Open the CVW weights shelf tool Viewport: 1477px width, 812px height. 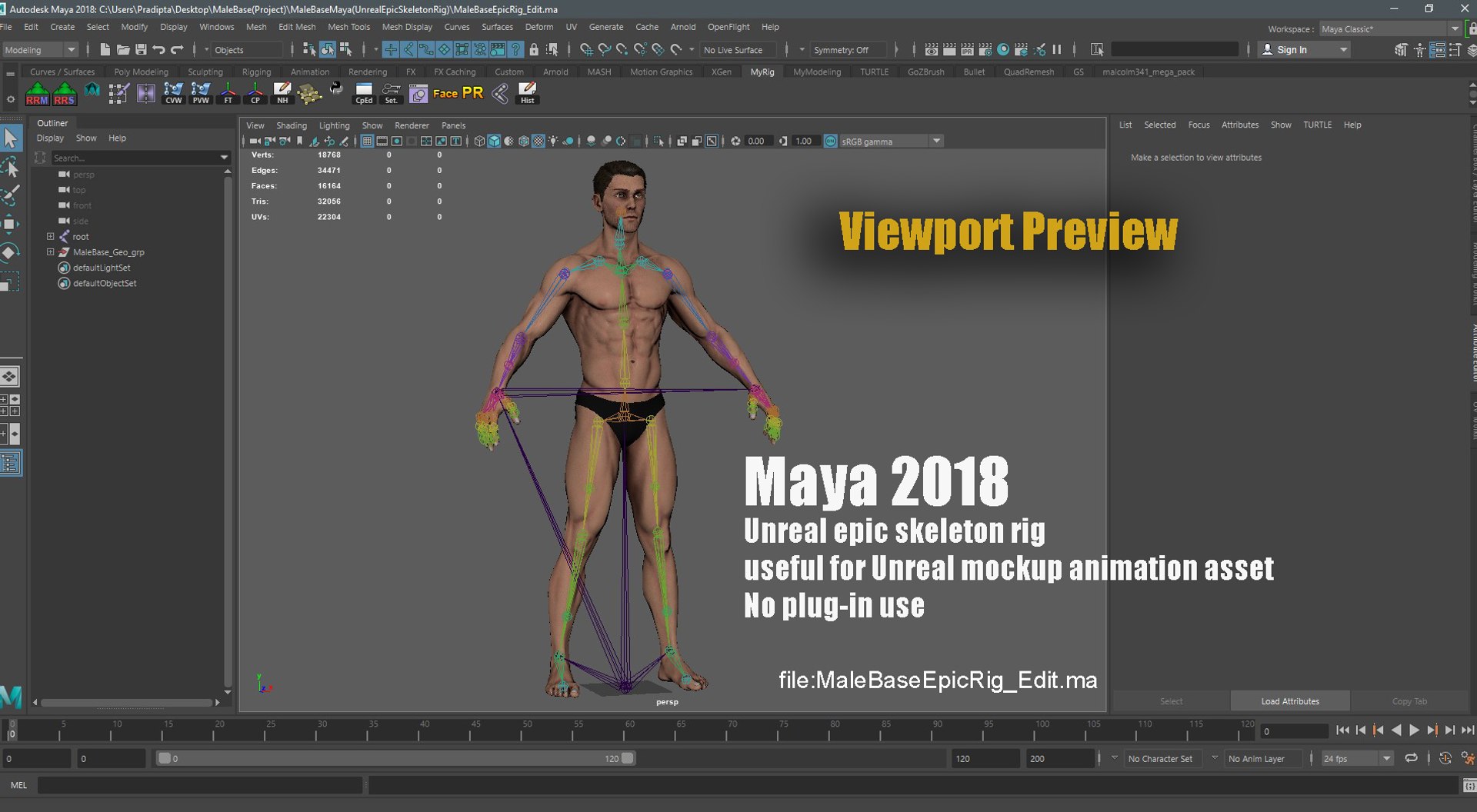click(174, 94)
